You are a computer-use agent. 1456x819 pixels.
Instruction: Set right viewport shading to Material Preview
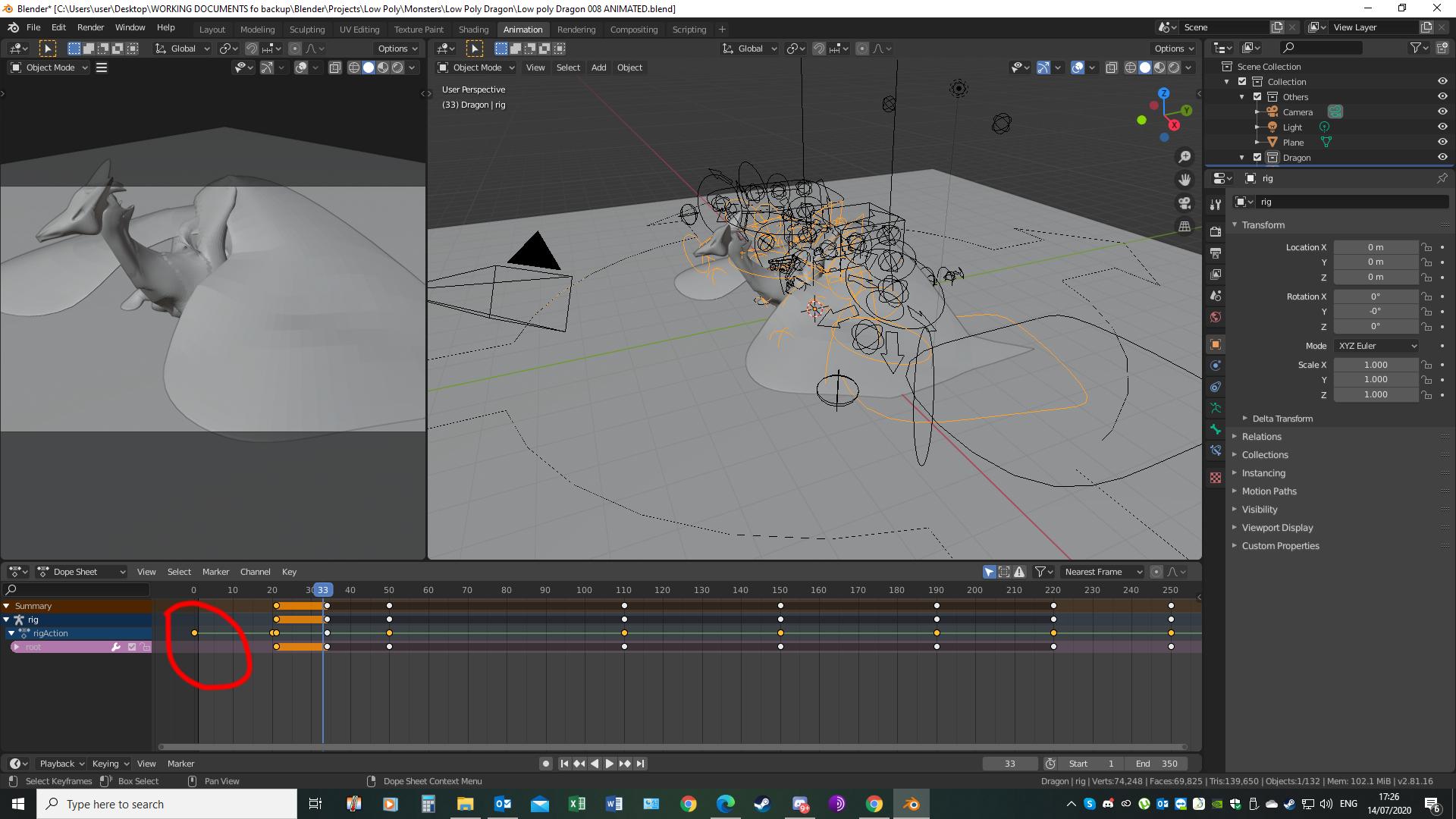1159,67
